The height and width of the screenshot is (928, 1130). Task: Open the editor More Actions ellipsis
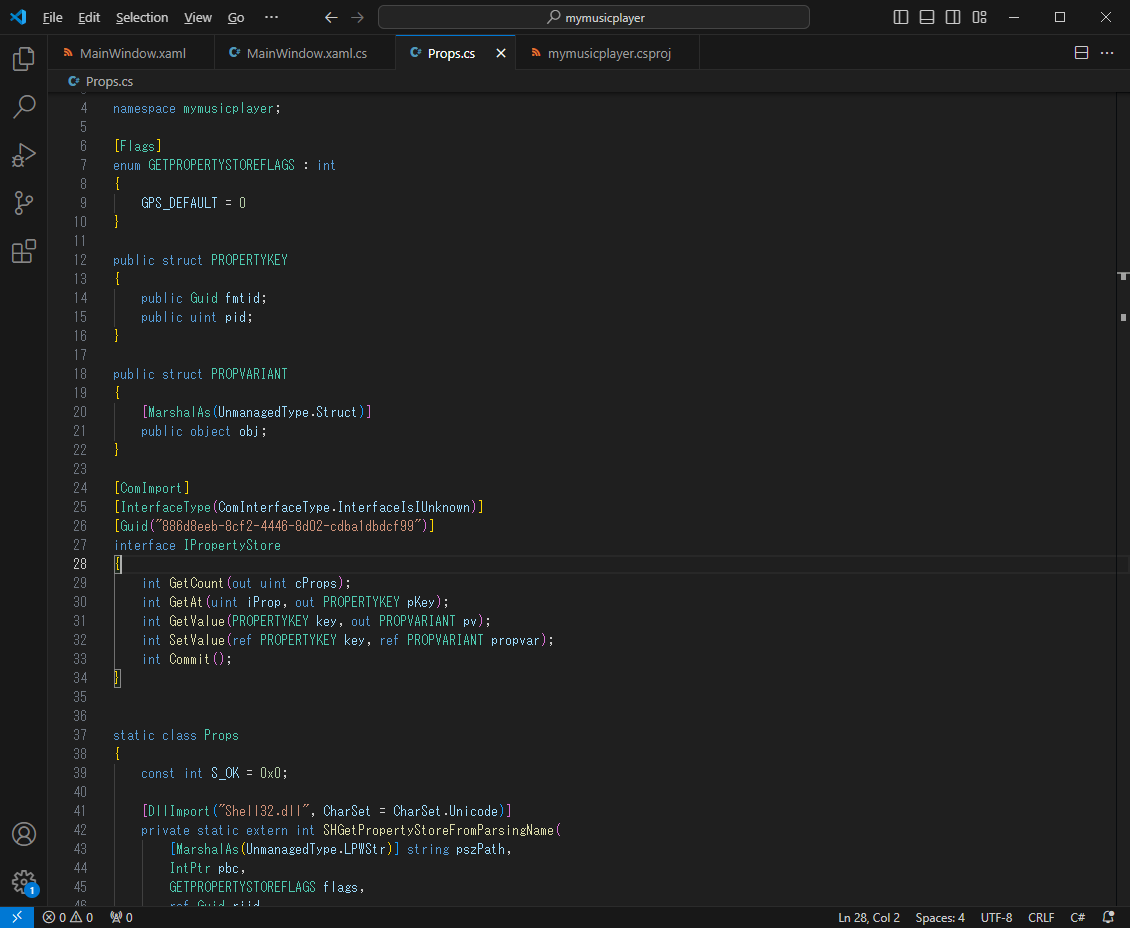1107,53
